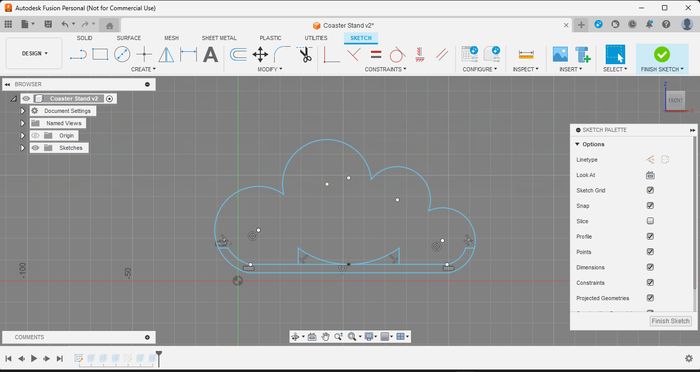Toggle the Profile checkbox
Image resolution: width=700 pixels, height=372 pixels.
(650, 236)
